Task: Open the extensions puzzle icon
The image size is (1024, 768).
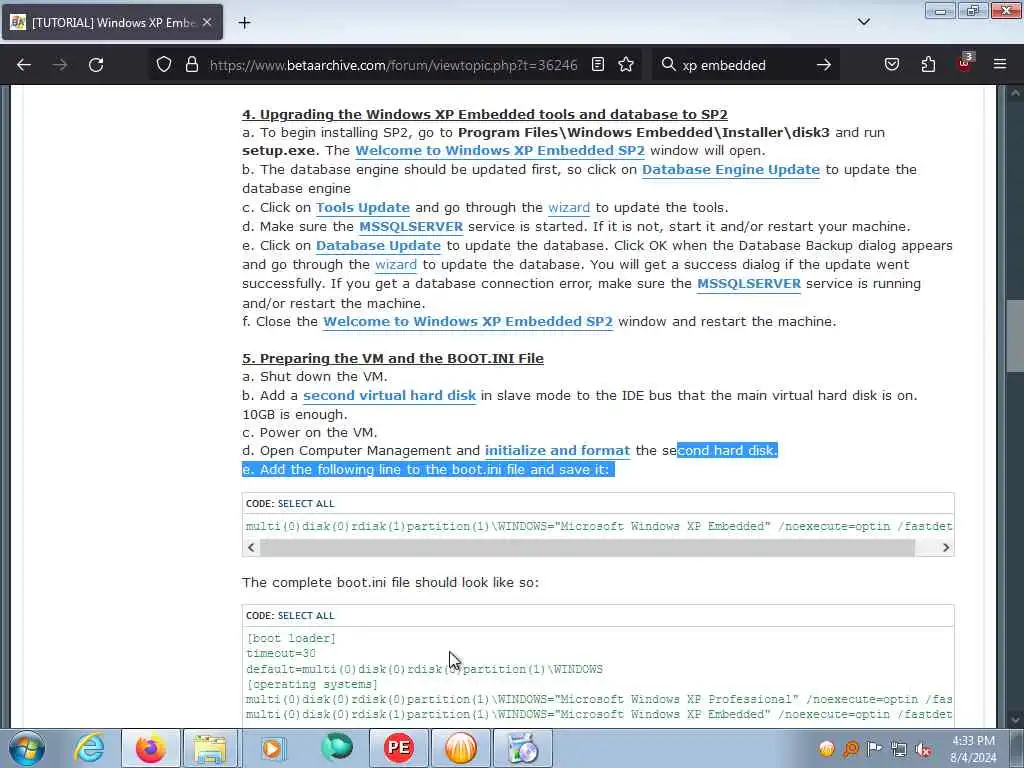Action: pyautogui.click(x=928, y=65)
